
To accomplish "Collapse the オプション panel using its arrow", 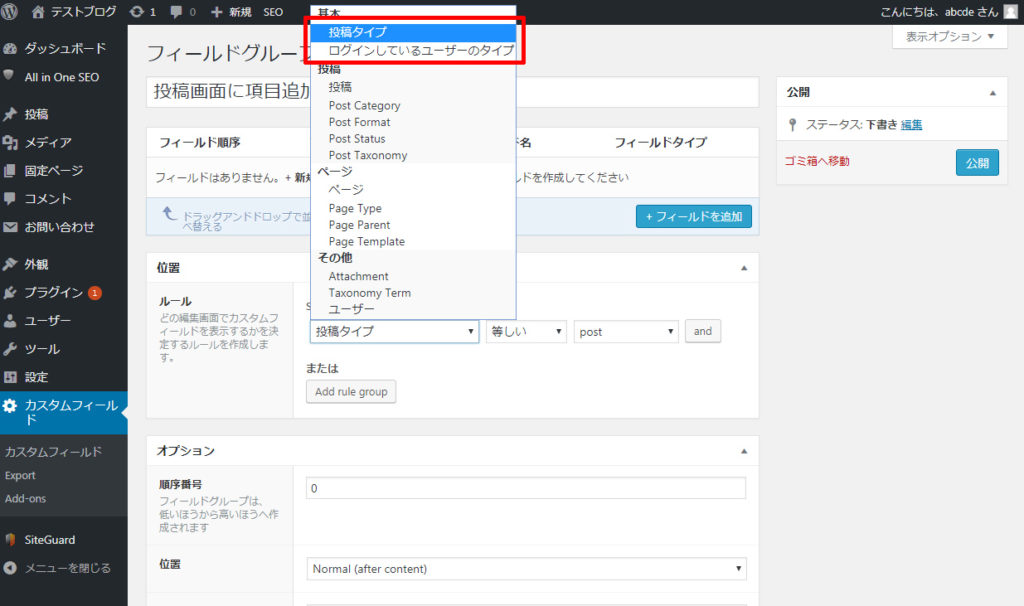I will click(743, 451).
